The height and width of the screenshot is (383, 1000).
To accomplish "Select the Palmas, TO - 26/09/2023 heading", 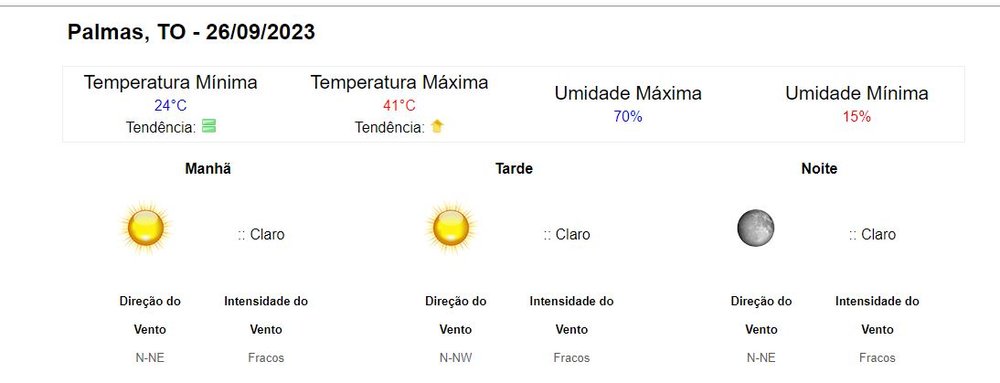I will [x=191, y=32].
